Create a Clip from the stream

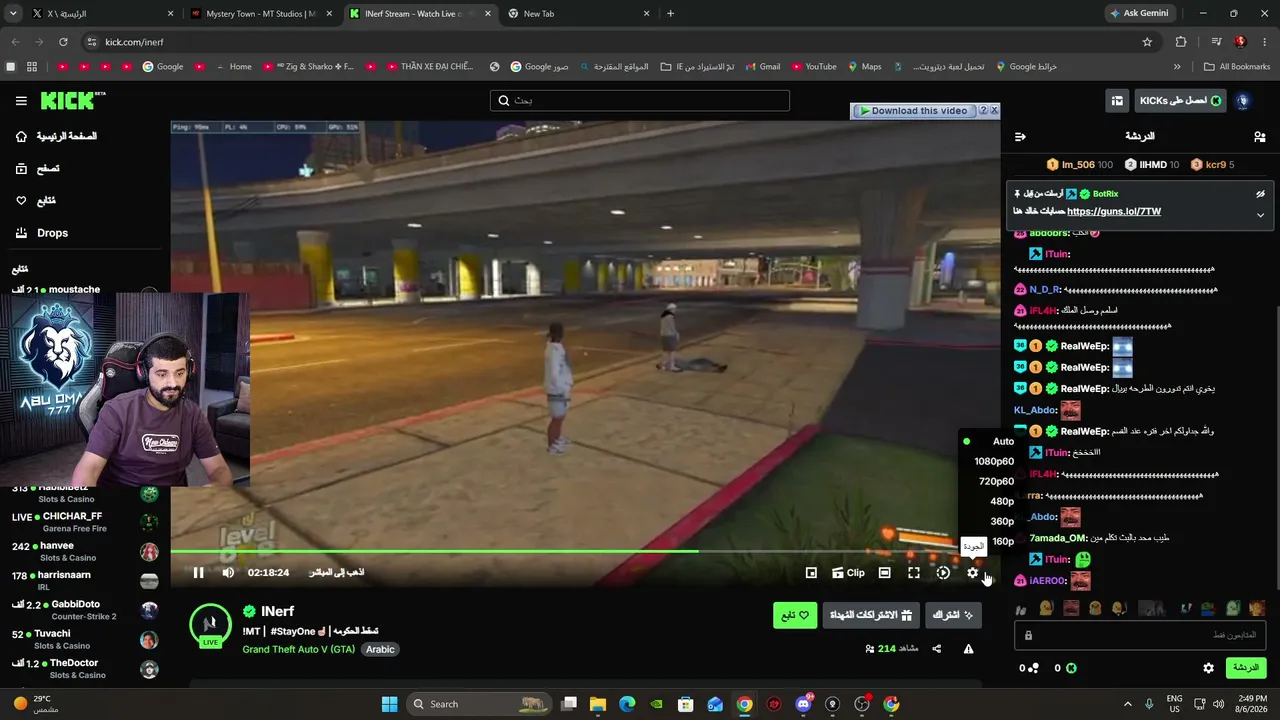(848, 573)
